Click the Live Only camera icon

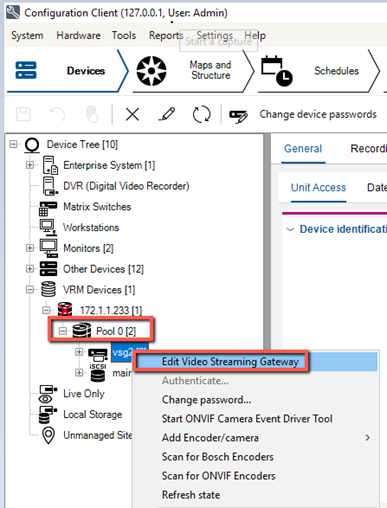coord(48,394)
